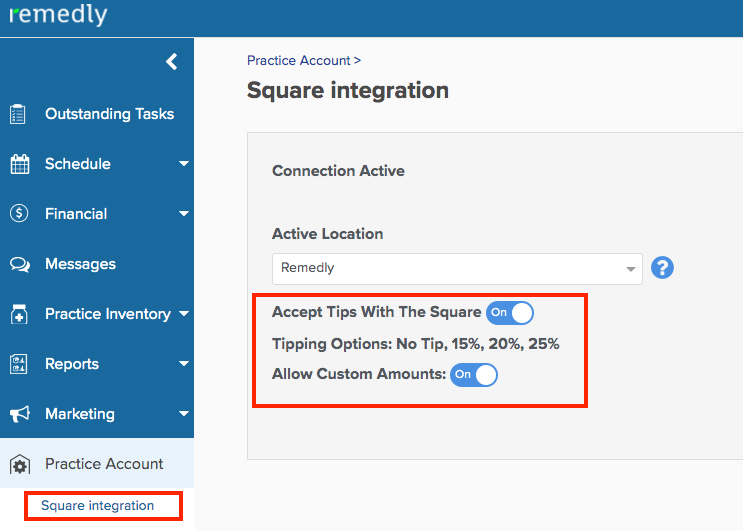Expand the Schedule menu arrow

tap(184, 164)
